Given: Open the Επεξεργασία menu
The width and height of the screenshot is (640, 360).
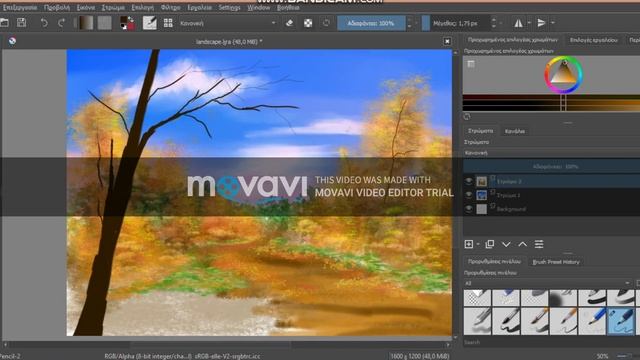Looking at the screenshot, I should pyautogui.click(x=20, y=7).
